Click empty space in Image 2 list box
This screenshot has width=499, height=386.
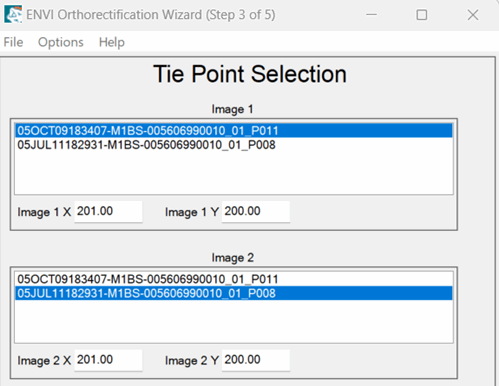point(234,322)
